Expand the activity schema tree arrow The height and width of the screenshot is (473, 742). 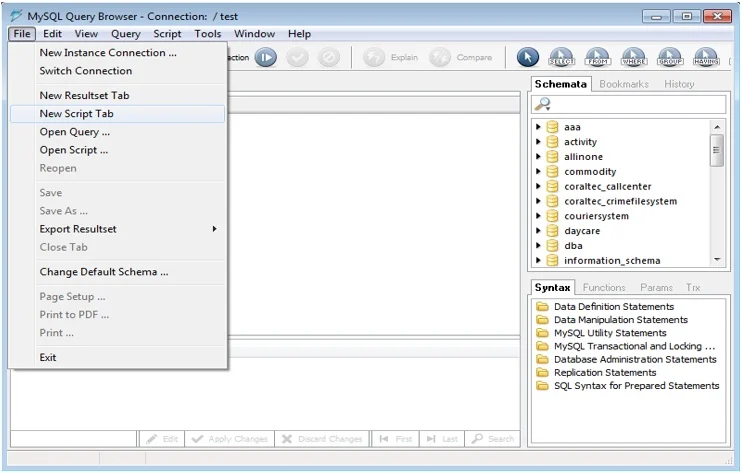[x=538, y=141]
